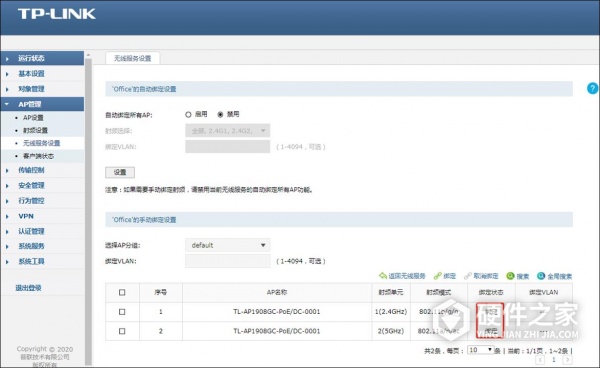
Task: Click the 绑定VLAN column header
Action: [x=543, y=293]
